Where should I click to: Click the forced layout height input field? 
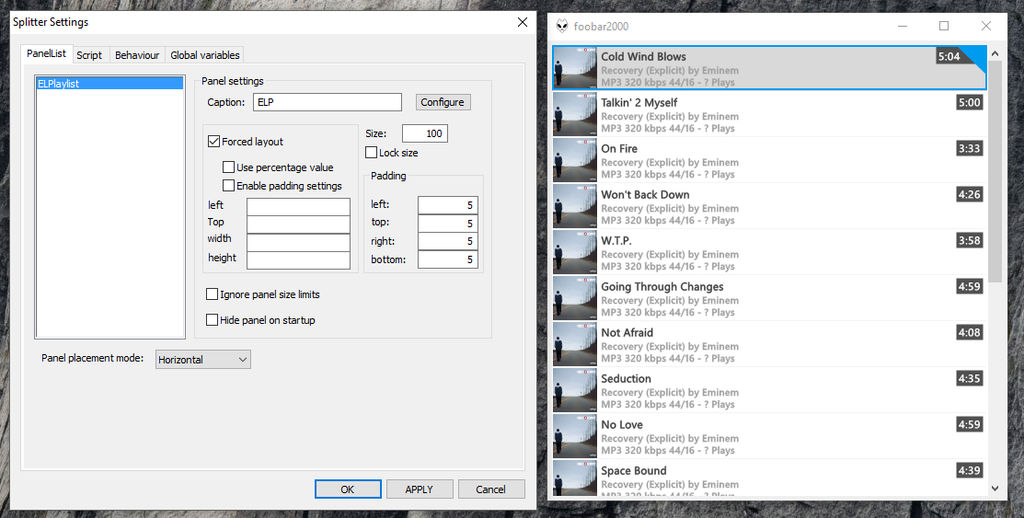298,259
